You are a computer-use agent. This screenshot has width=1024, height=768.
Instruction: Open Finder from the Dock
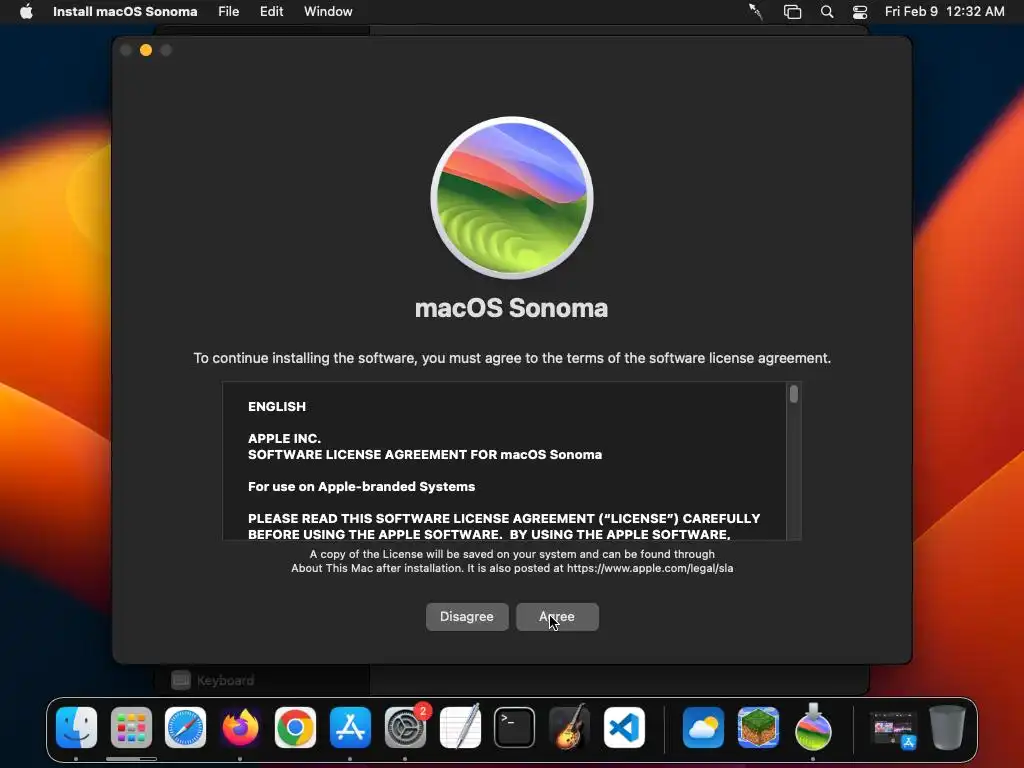coord(76,727)
